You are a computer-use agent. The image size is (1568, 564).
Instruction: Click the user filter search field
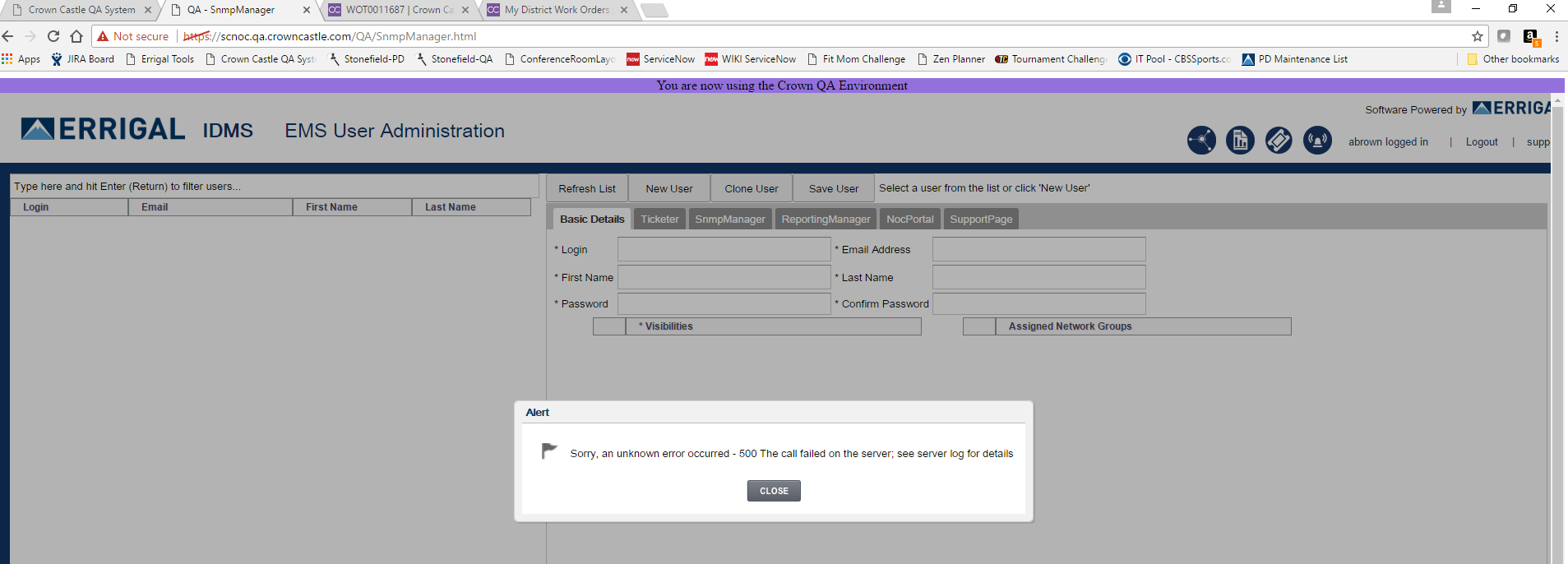point(274,187)
